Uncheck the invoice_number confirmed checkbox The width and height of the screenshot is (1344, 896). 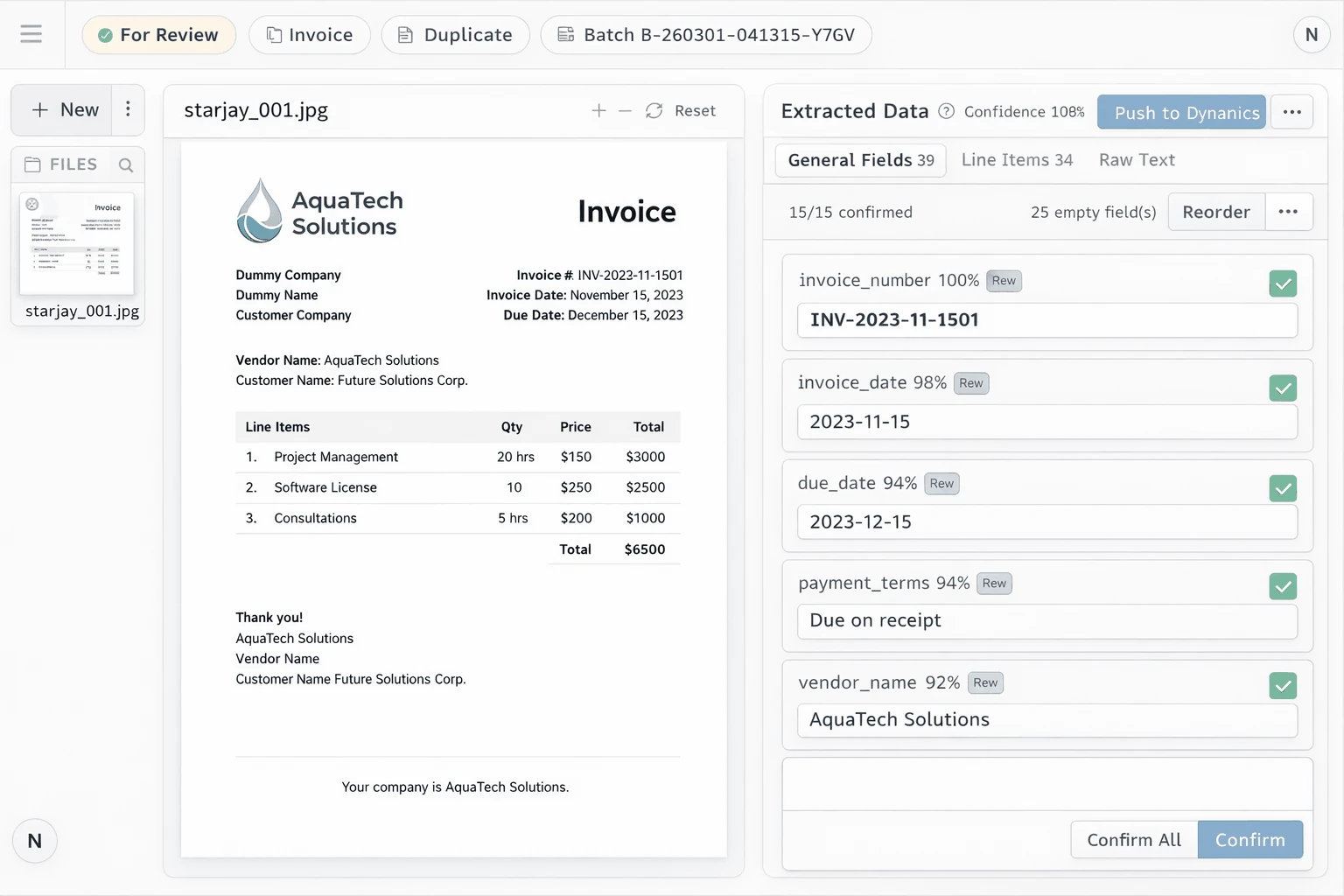pyautogui.click(x=1283, y=283)
